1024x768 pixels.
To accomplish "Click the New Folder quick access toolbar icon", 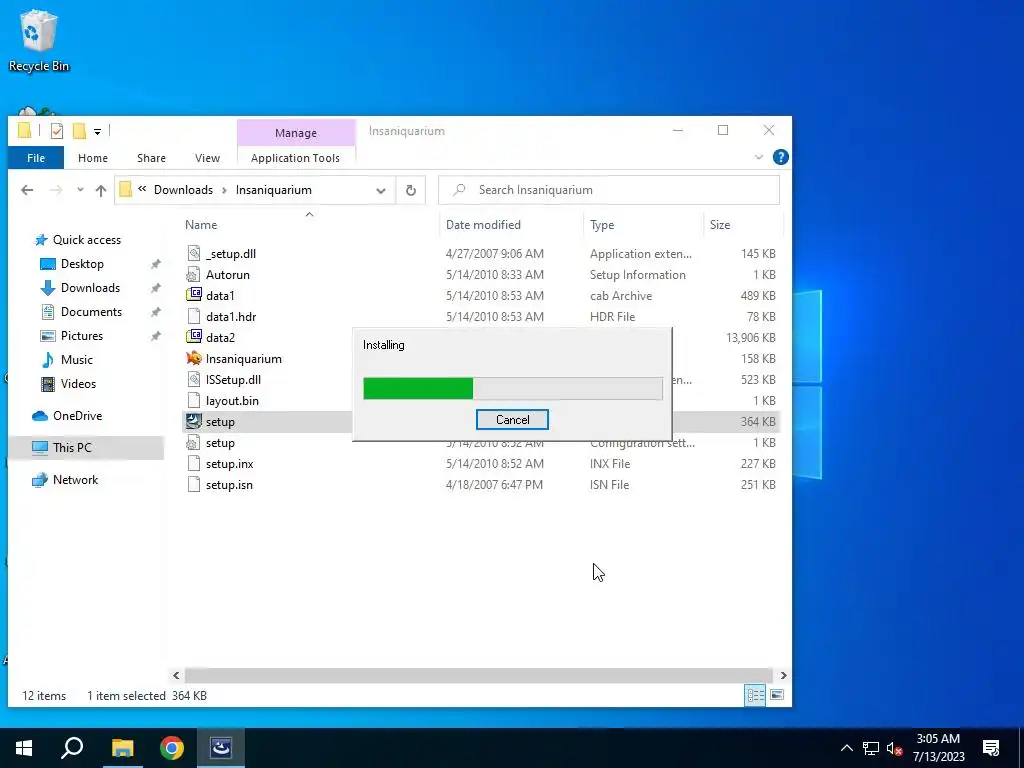I will 79,131.
